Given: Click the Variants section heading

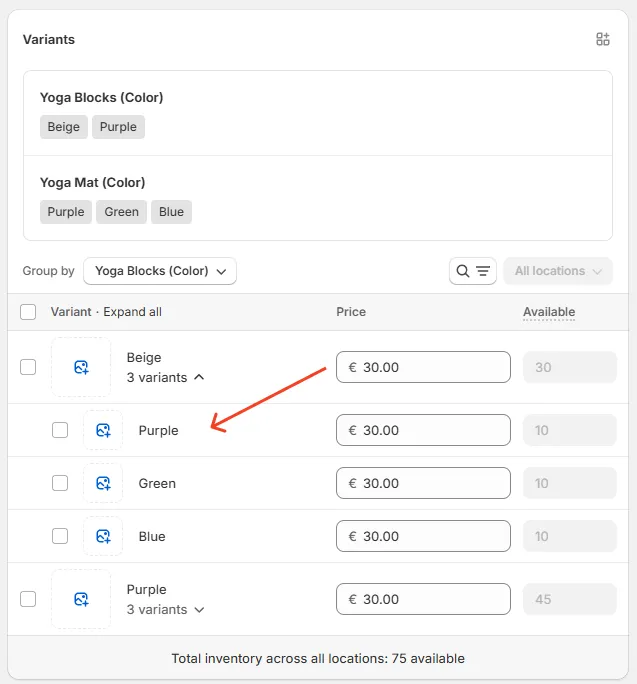Looking at the screenshot, I should pyautogui.click(x=49, y=39).
